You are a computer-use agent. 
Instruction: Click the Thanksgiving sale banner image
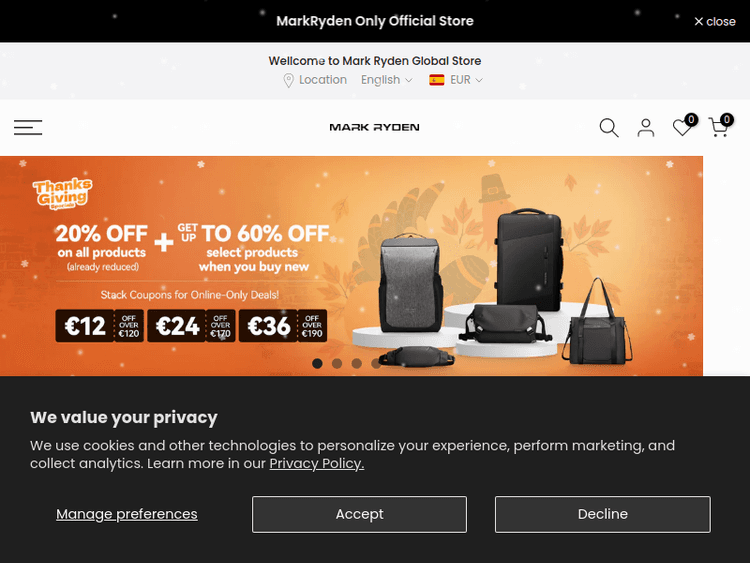(352, 266)
